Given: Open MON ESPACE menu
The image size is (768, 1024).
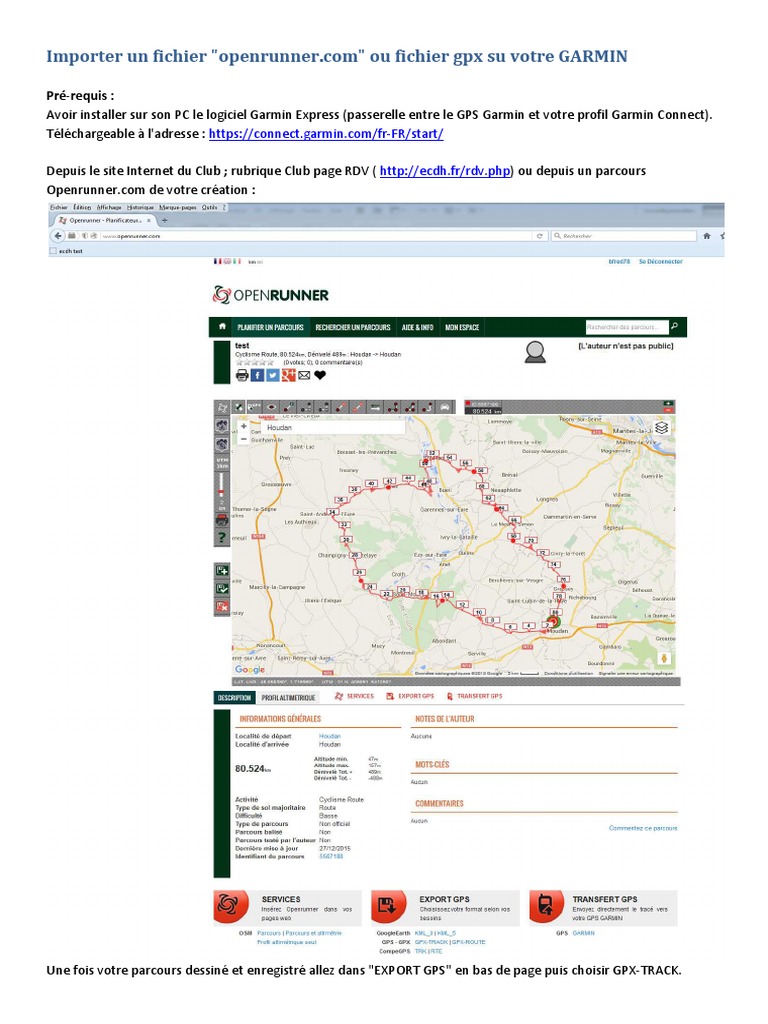Looking at the screenshot, I should (462, 327).
